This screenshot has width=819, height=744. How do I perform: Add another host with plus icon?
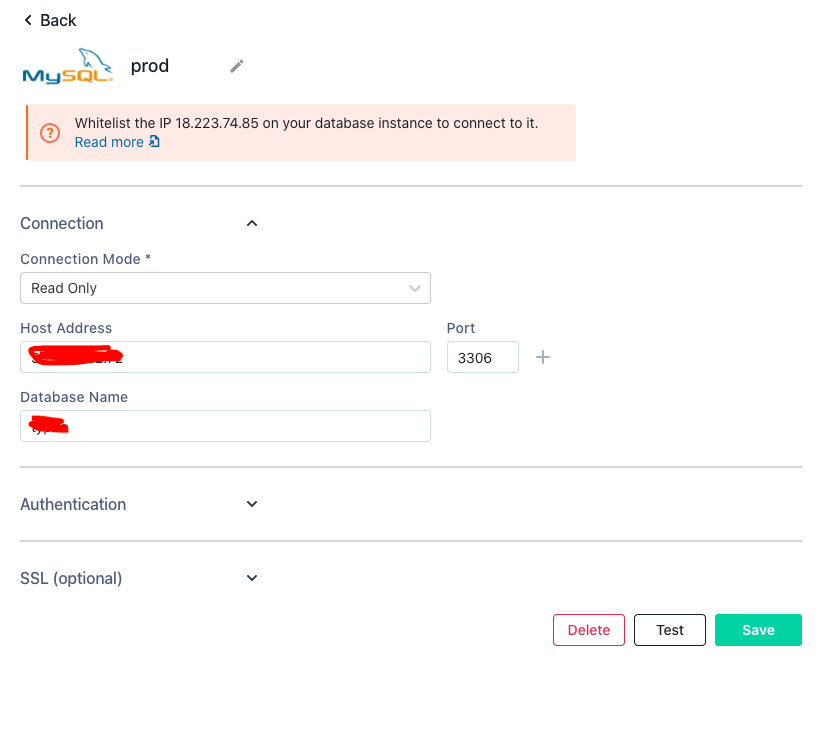tap(543, 357)
